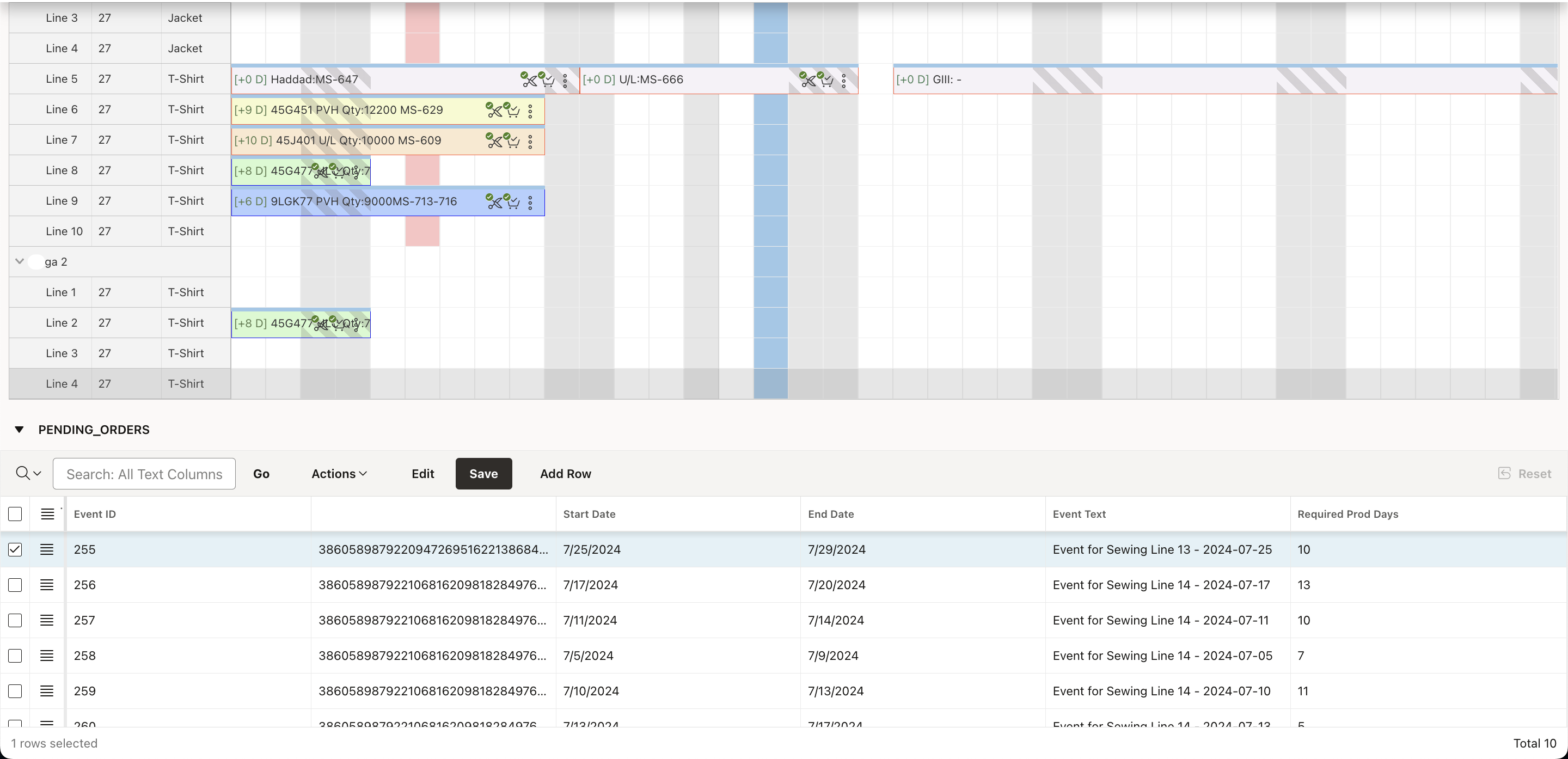This screenshot has height=759, width=1568.
Task: Open the search column selector dropdown
Action: [x=28, y=474]
